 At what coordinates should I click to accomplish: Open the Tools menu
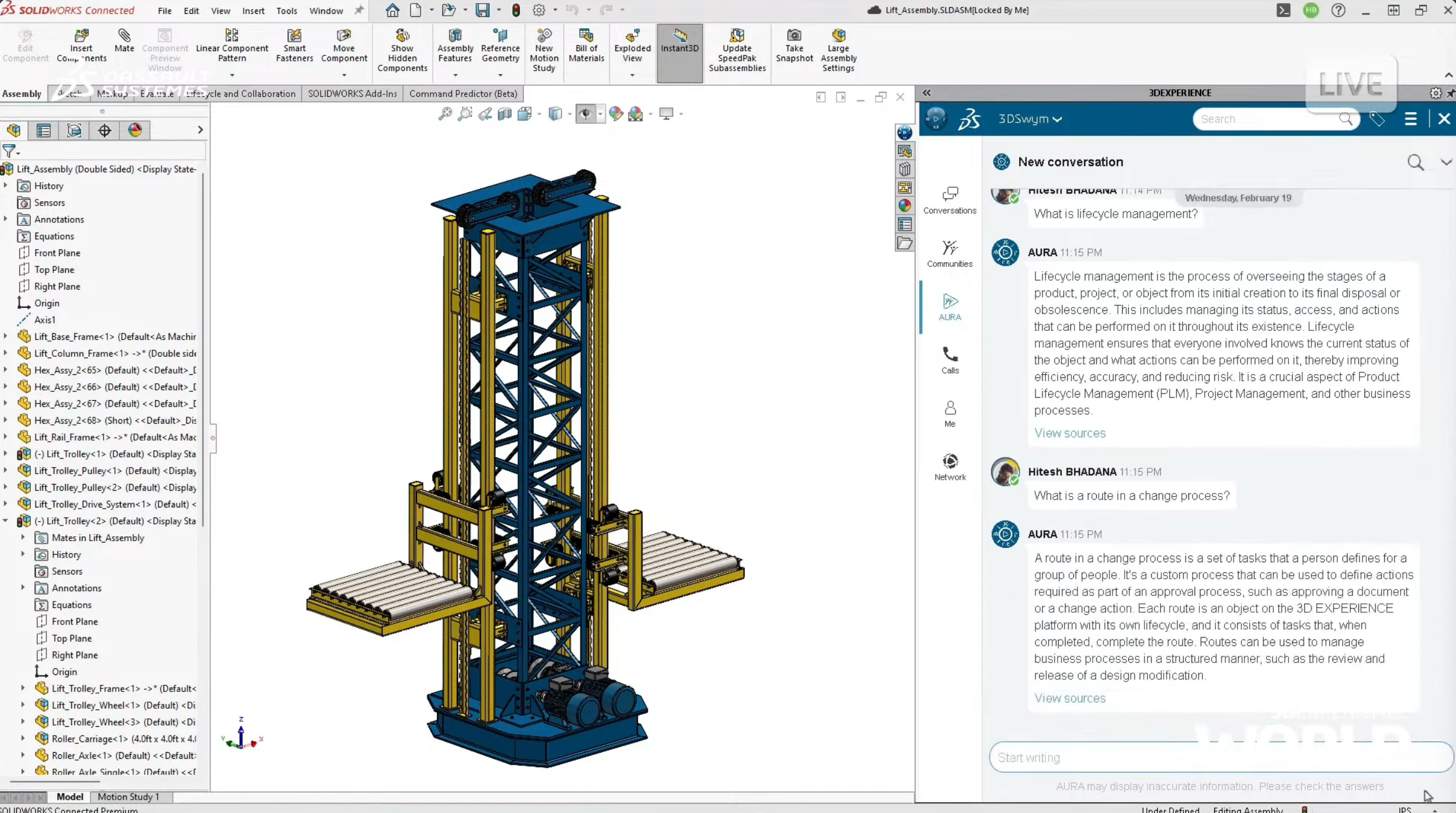click(x=286, y=10)
